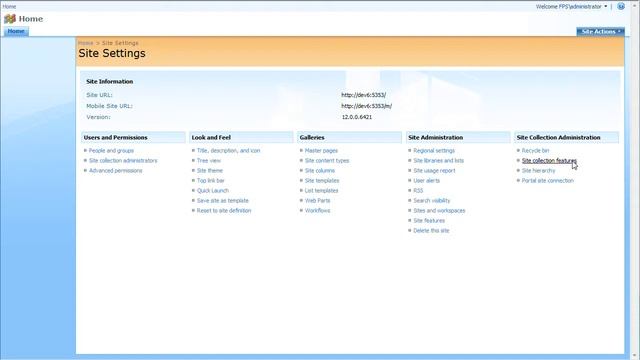Open Sites and workspaces
This screenshot has width=640, height=360.
tap(439, 211)
